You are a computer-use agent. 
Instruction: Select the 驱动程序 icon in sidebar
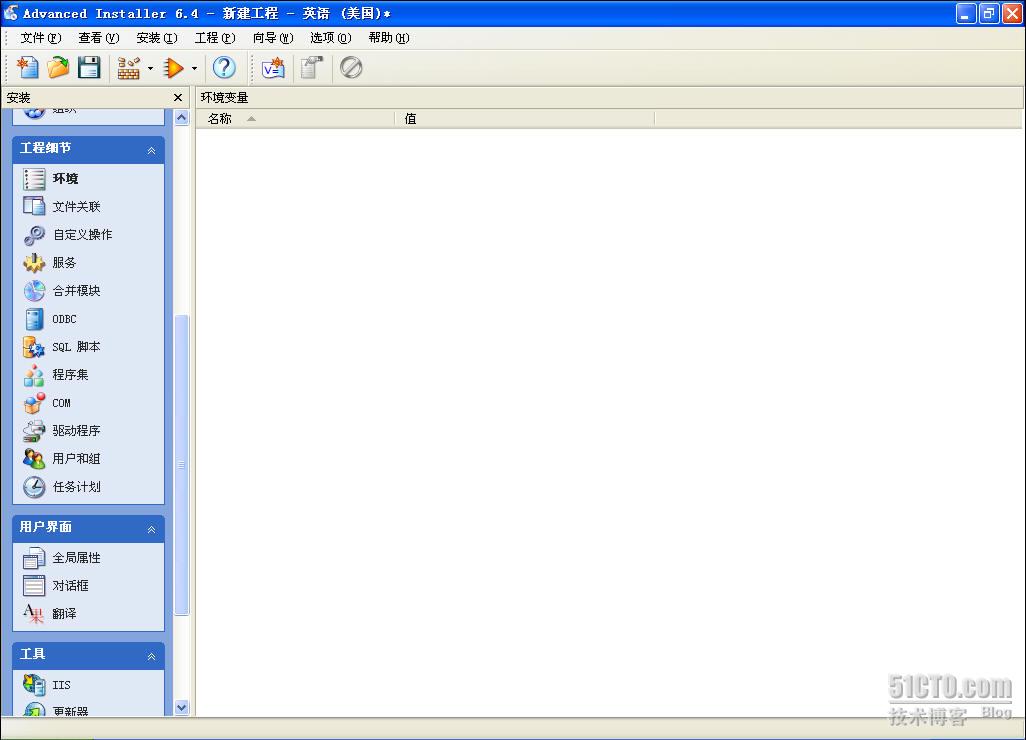click(x=35, y=431)
